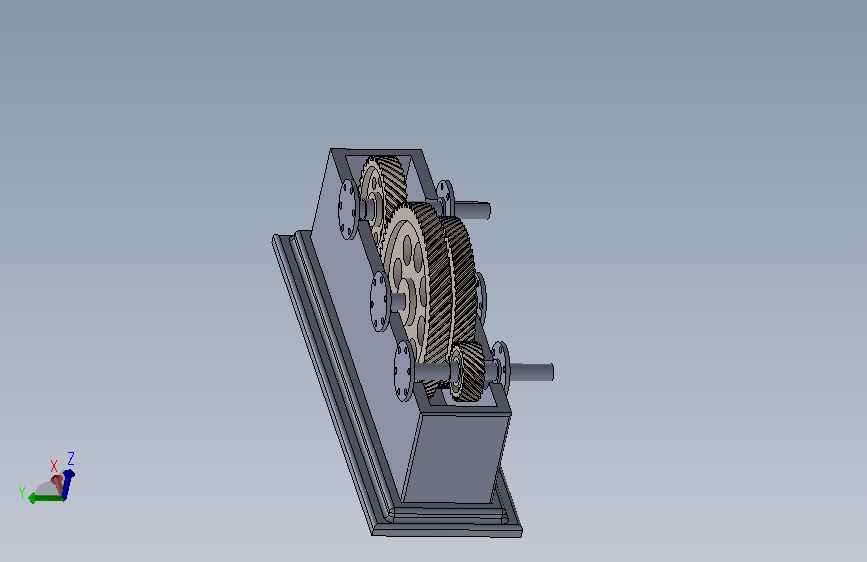
Task: Select the upper-left bearing flange cover
Action: 348,210
